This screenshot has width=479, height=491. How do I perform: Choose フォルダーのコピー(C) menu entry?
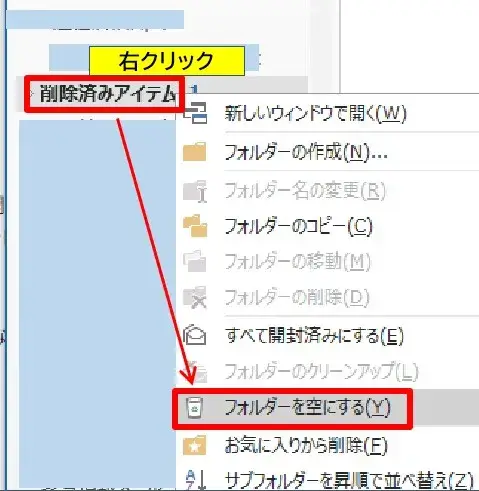(298, 227)
